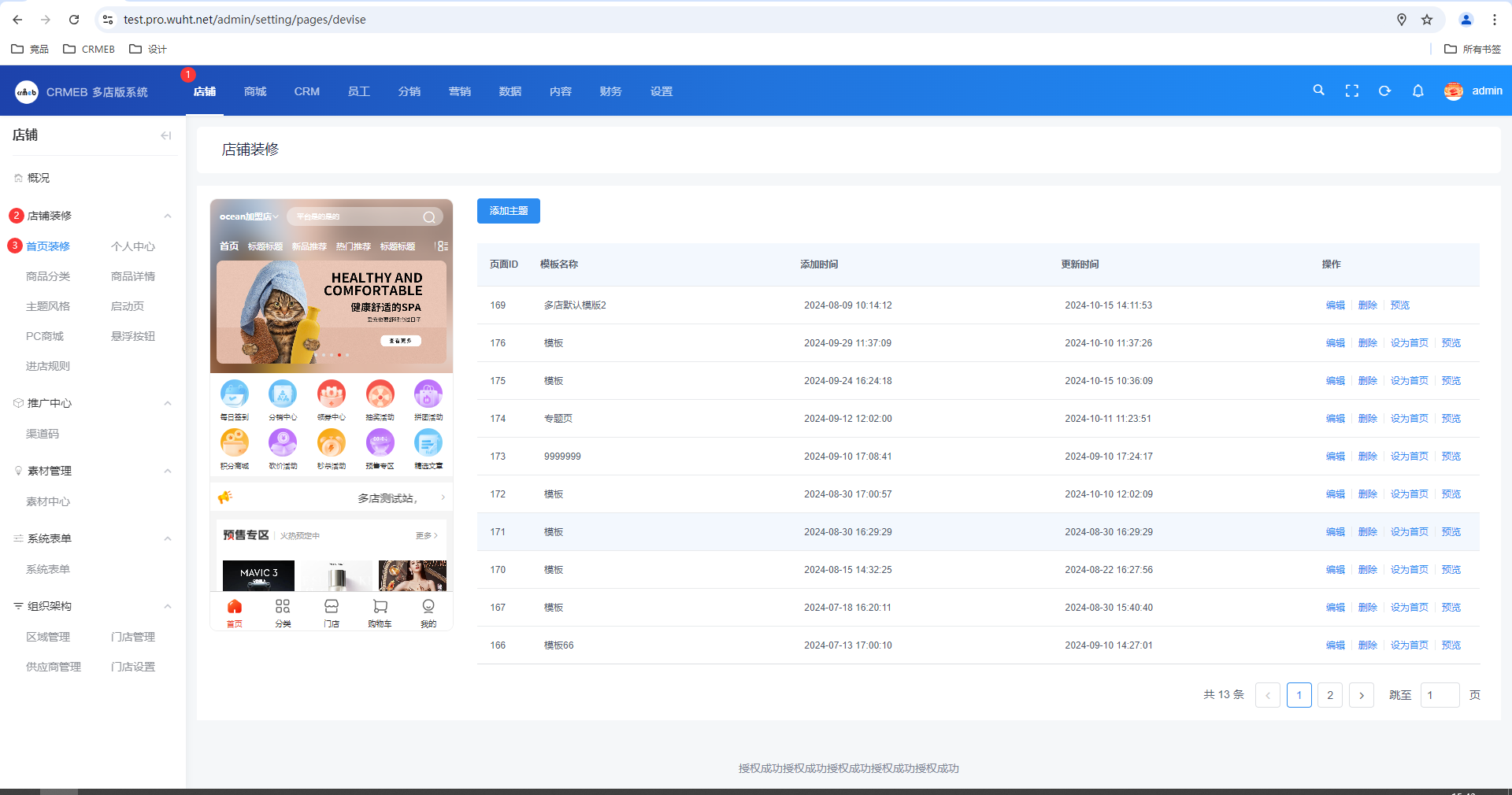Click 编辑 for 多店默认模板2 row

pos(1335,305)
